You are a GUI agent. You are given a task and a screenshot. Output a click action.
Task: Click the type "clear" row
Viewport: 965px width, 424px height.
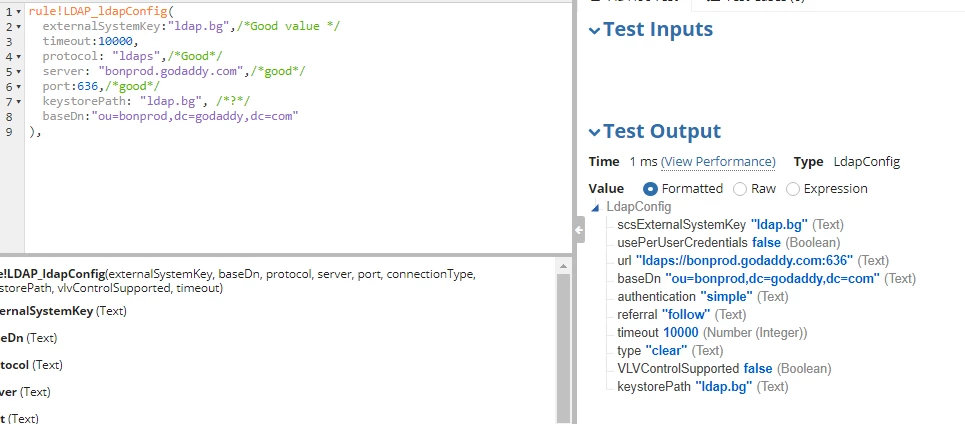pos(670,350)
